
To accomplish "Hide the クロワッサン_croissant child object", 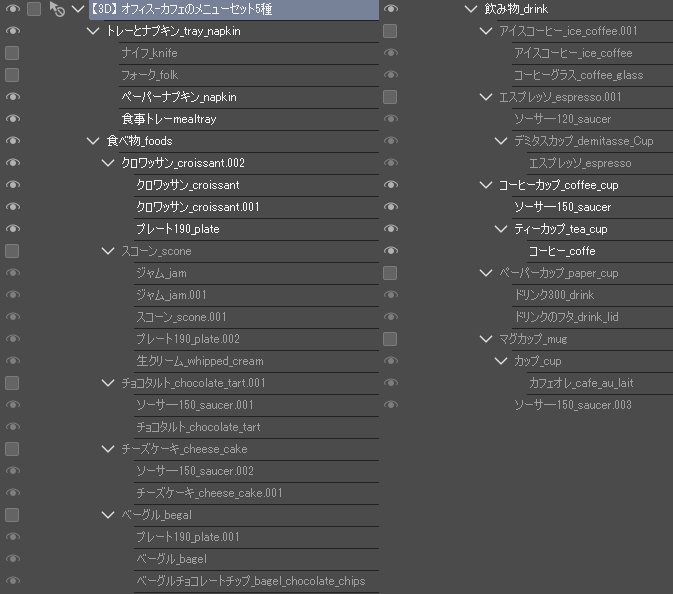I will pyautogui.click(x=12, y=185).
